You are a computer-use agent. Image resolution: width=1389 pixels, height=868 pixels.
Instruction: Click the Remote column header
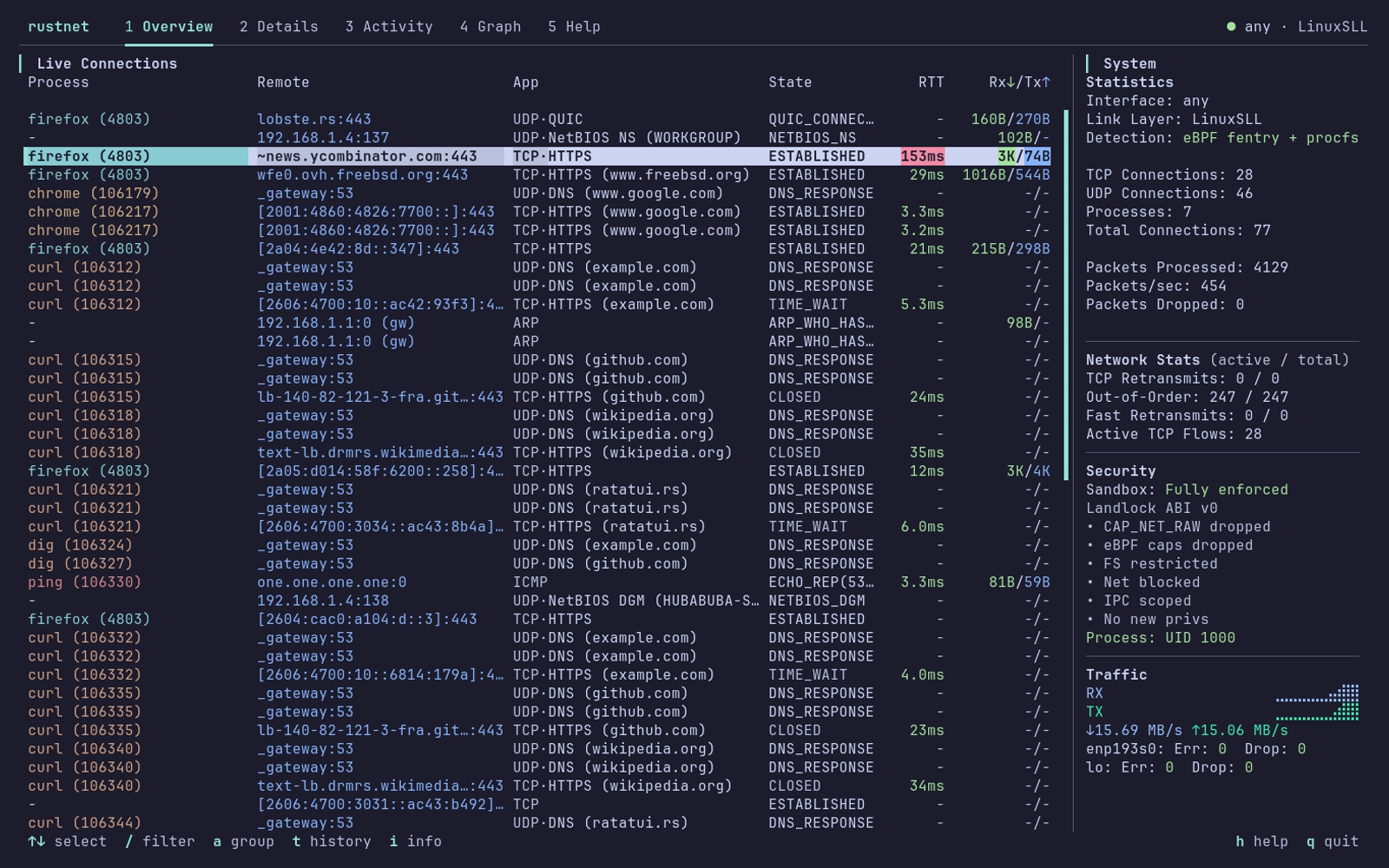[x=283, y=82]
